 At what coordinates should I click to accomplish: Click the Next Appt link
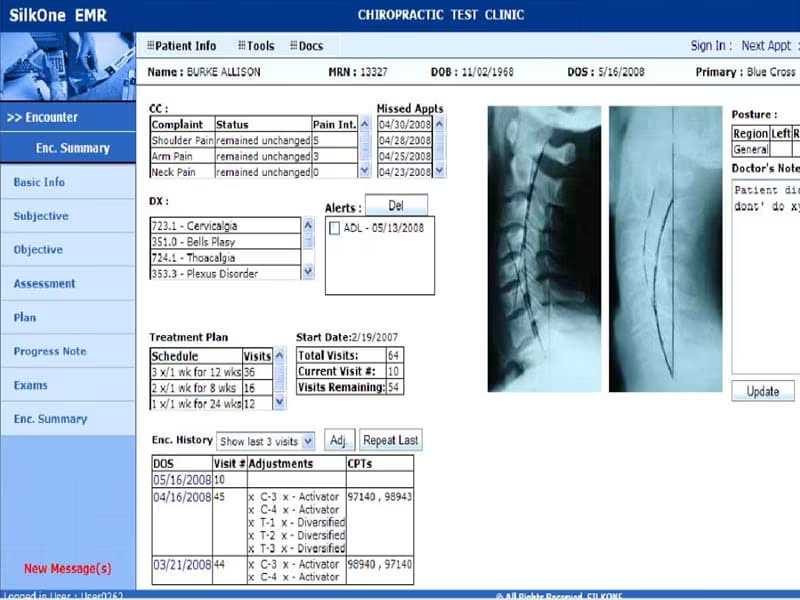[x=767, y=46]
